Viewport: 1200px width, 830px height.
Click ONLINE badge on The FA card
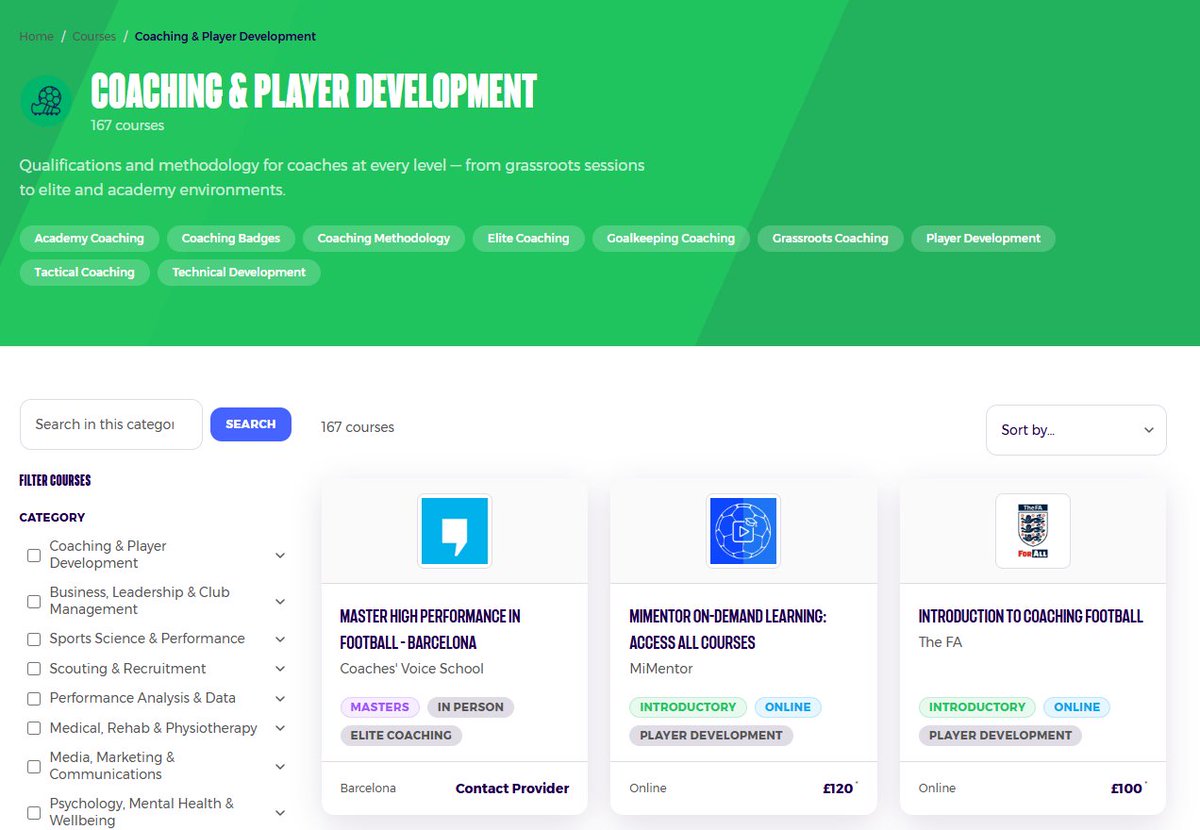(1077, 707)
